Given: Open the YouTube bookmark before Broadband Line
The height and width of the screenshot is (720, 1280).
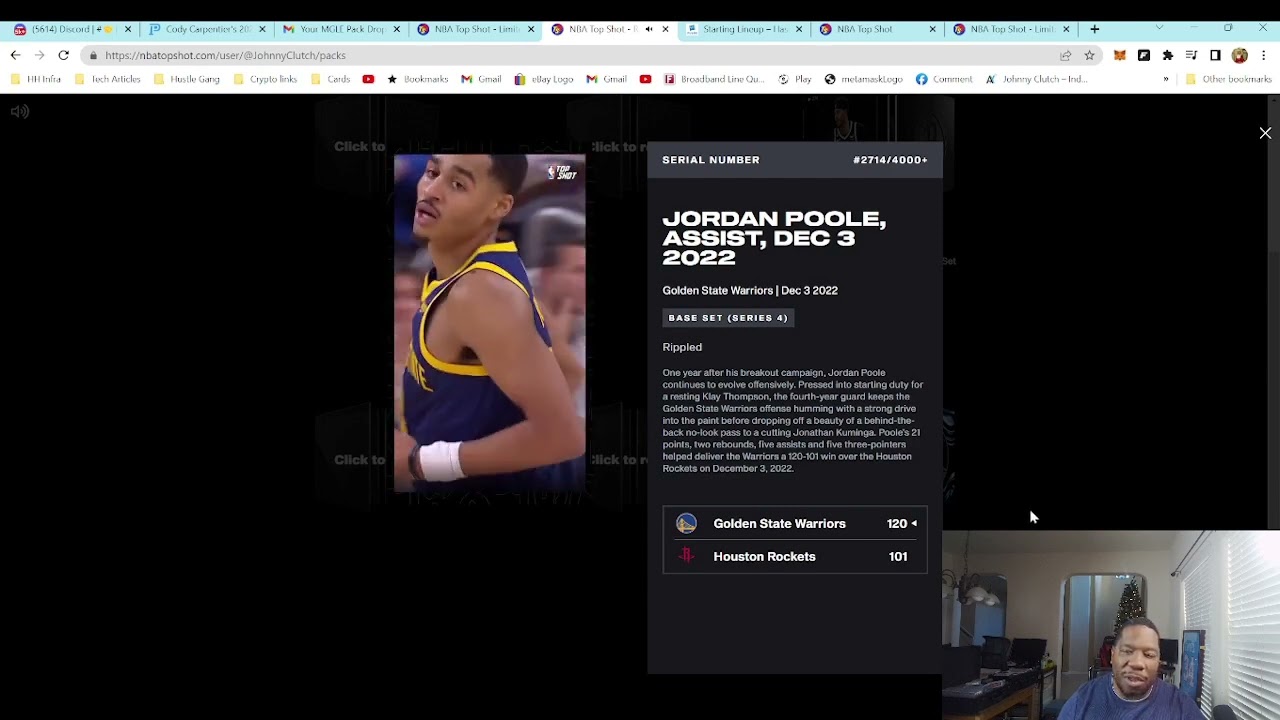Looking at the screenshot, I should [x=645, y=79].
